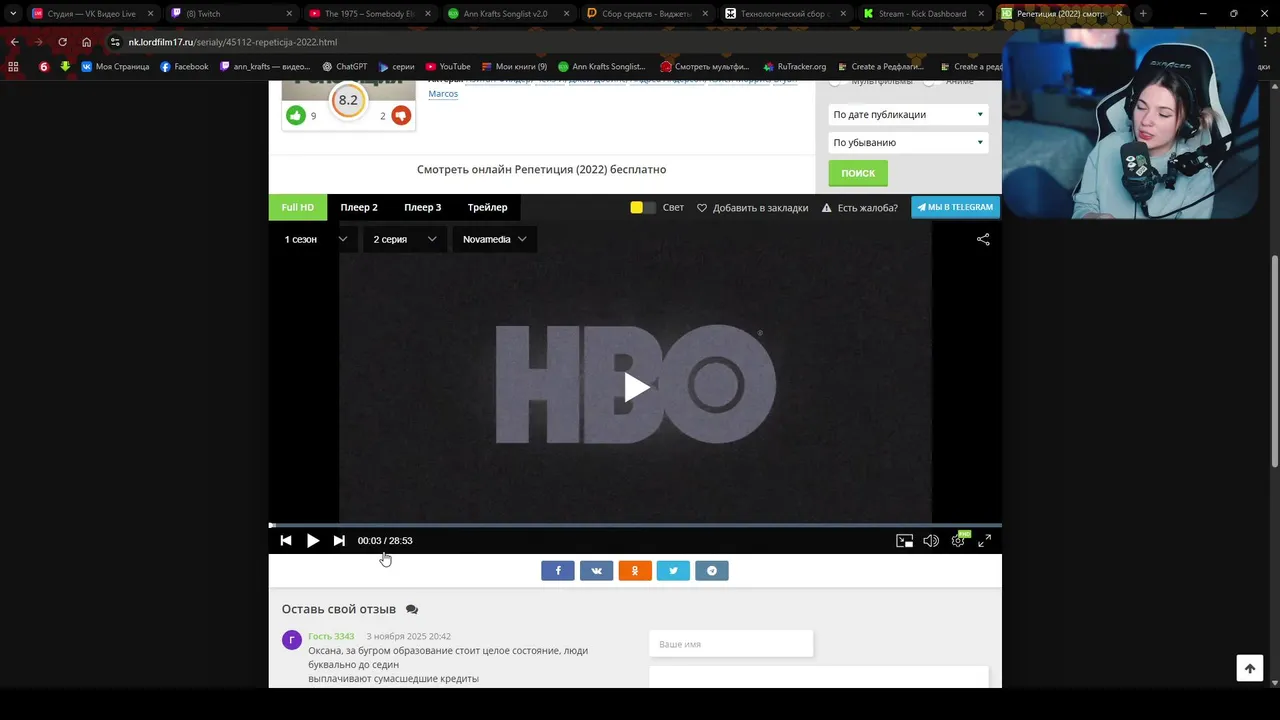Open the player quality settings gear

pyautogui.click(x=958, y=540)
